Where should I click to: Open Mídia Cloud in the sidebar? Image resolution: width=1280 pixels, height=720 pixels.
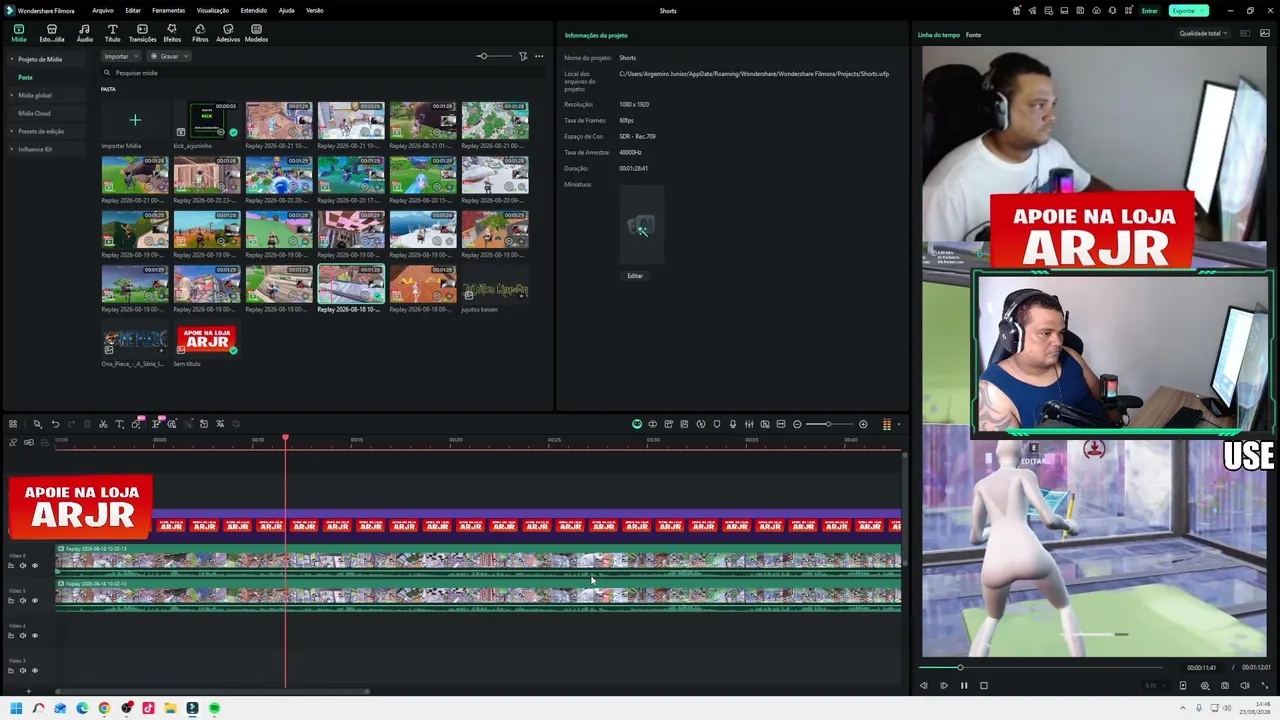pyautogui.click(x=34, y=113)
